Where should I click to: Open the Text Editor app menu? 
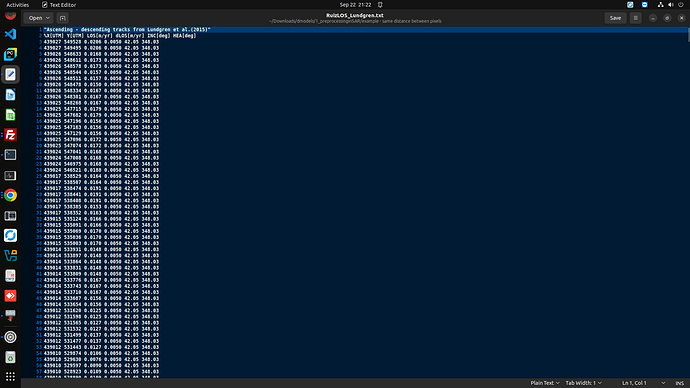(59, 5)
